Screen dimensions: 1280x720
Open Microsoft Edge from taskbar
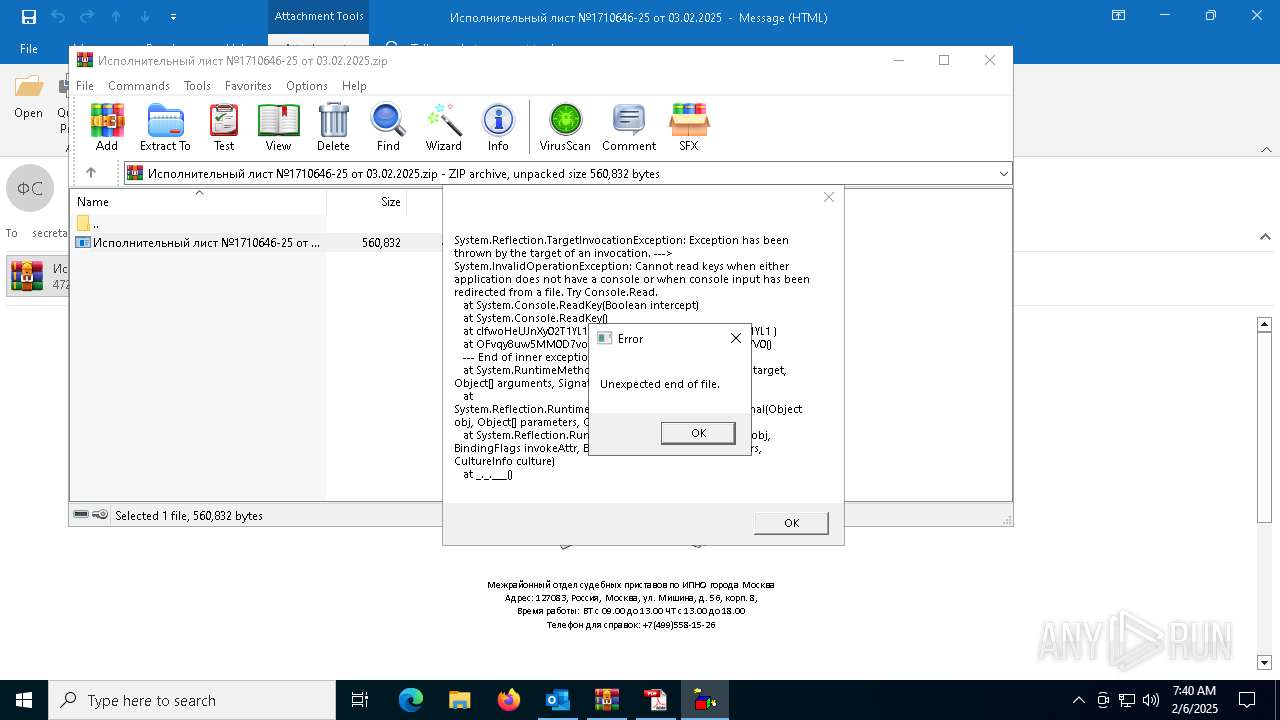point(411,700)
